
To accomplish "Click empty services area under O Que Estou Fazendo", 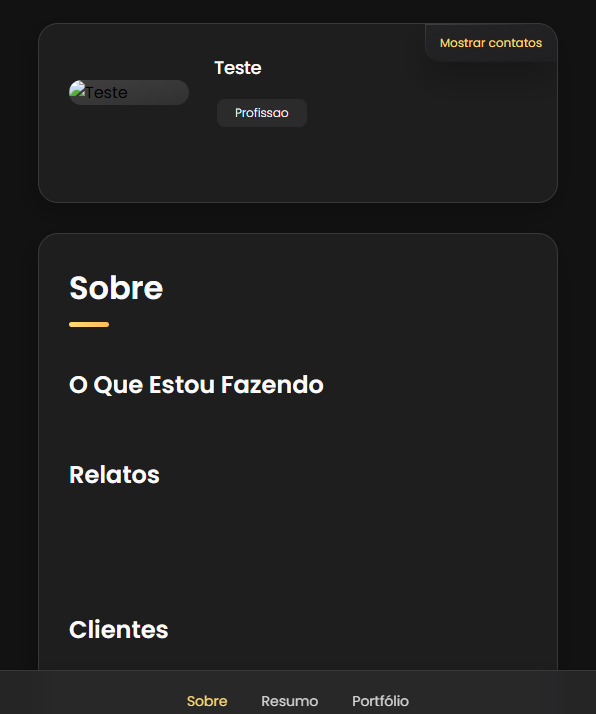I will (x=298, y=428).
